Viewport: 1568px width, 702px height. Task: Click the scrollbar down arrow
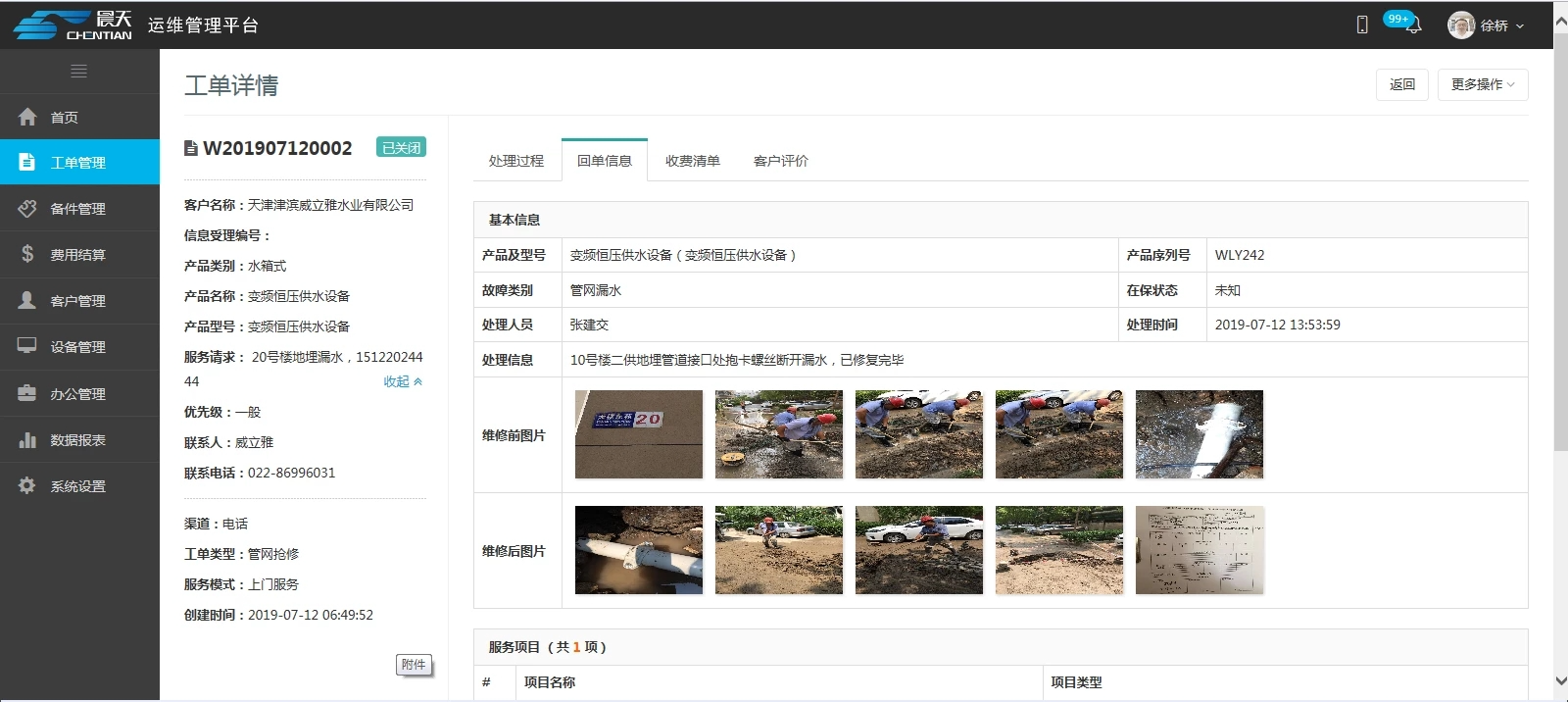click(1560, 680)
